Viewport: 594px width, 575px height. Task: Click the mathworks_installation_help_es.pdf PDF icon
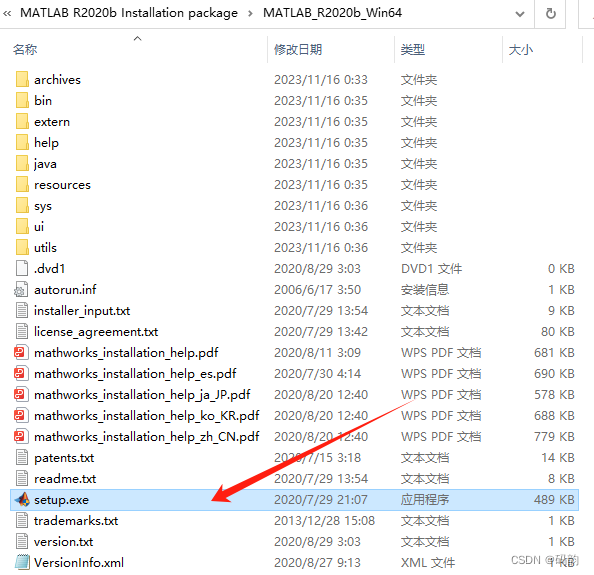tap(21, 373)
